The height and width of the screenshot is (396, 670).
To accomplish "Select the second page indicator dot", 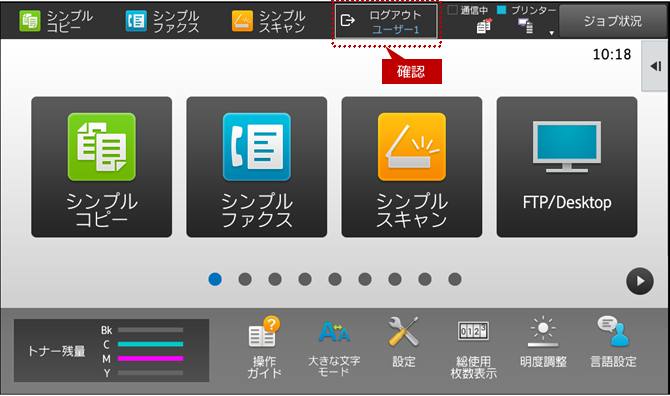I will click(x=245, y=279).
